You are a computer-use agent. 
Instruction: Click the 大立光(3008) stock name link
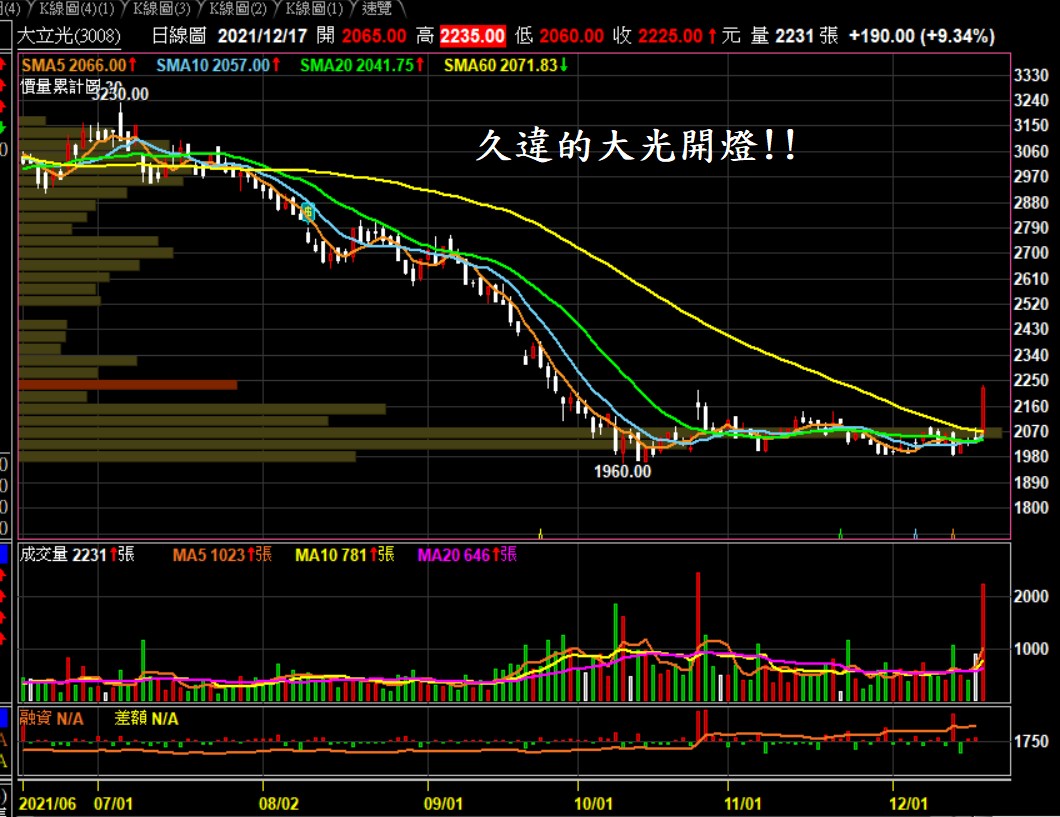[x=69, y=37]
